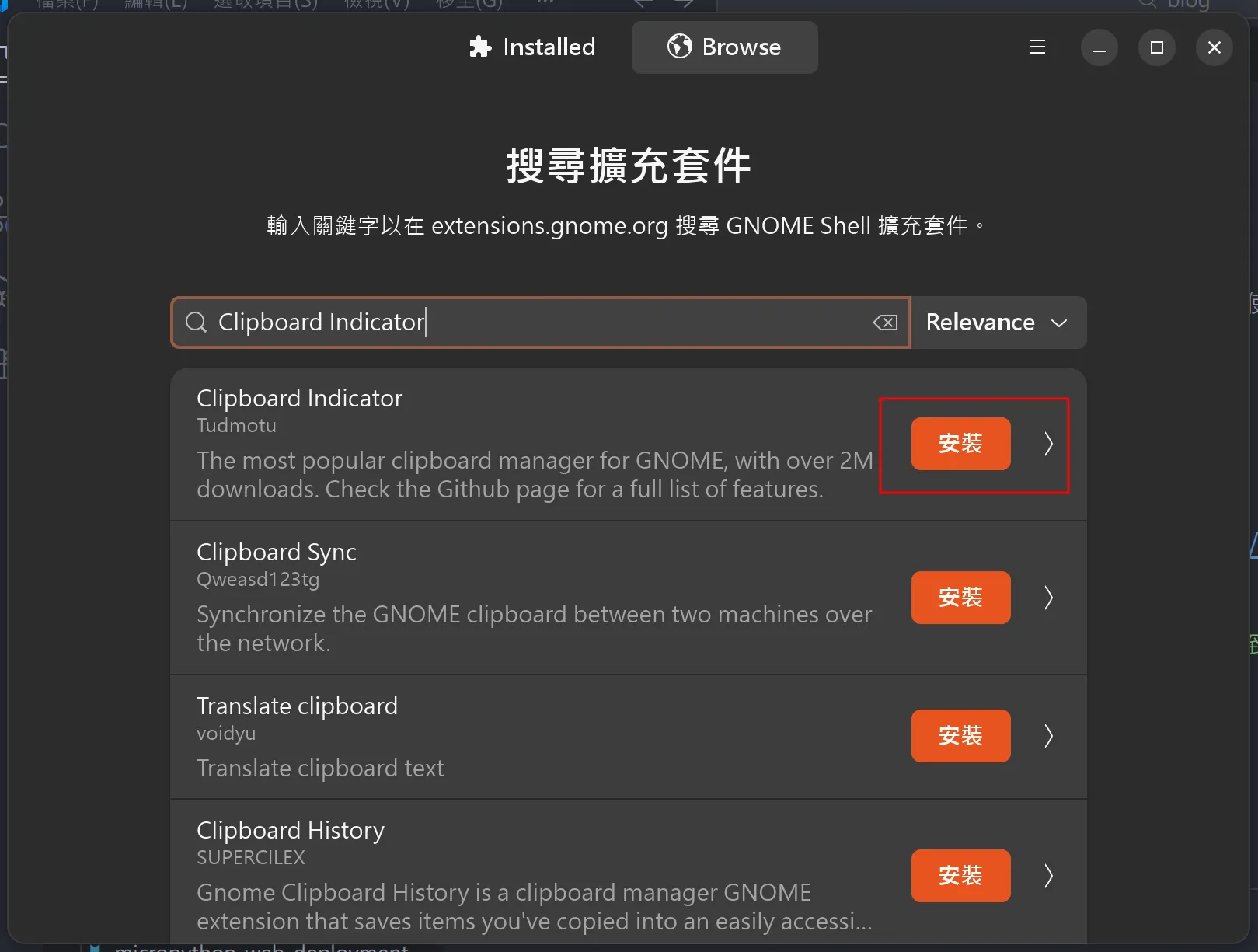Click the puzzle-piece Installed icon
The width and height of the screenshot is (1258, 952).
tap(480, 47)
